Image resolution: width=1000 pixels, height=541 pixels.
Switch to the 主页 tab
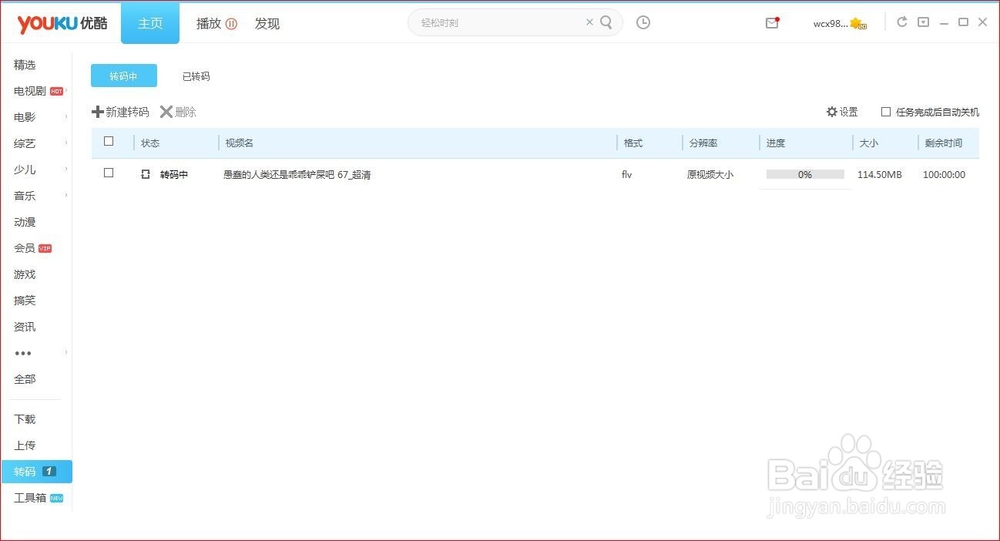point(150,24)
